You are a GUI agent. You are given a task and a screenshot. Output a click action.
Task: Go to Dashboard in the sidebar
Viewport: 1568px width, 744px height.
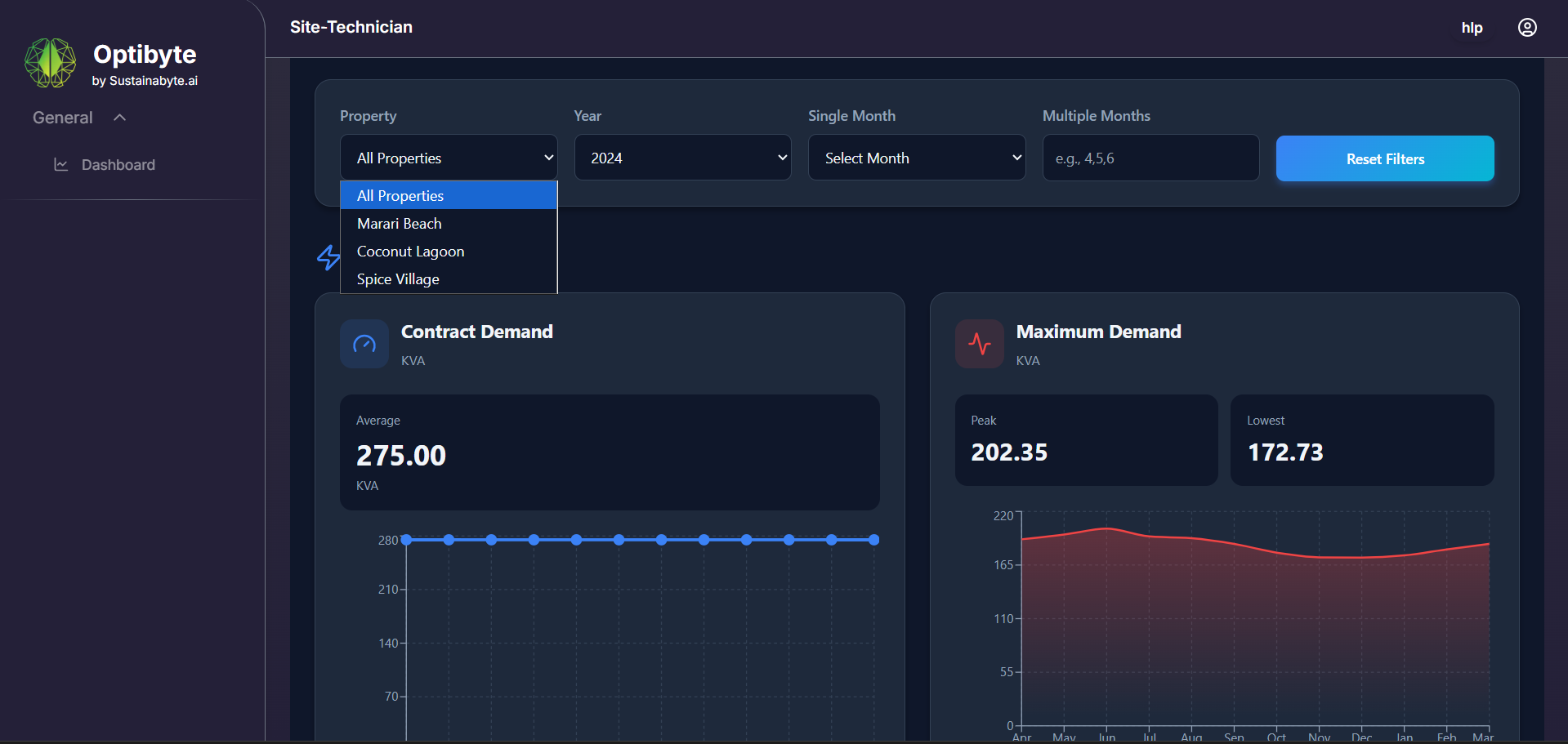click(118, 165)
